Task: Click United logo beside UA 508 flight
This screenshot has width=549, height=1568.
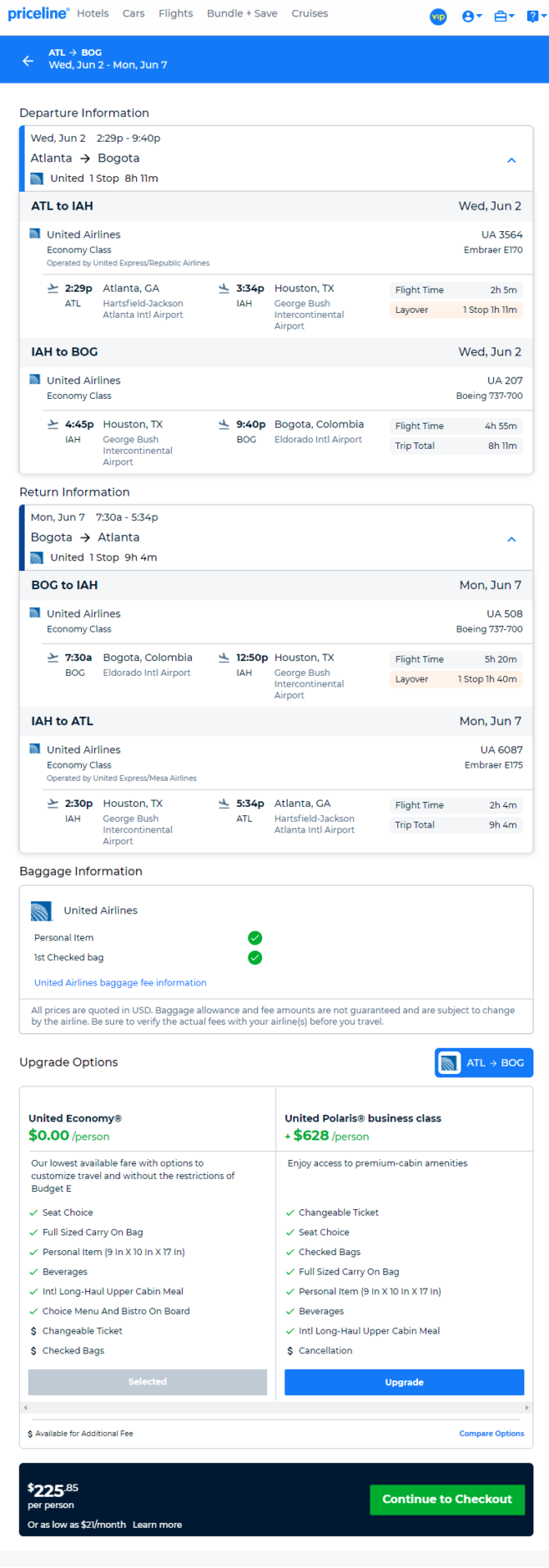Action: [x=34, y=613]
